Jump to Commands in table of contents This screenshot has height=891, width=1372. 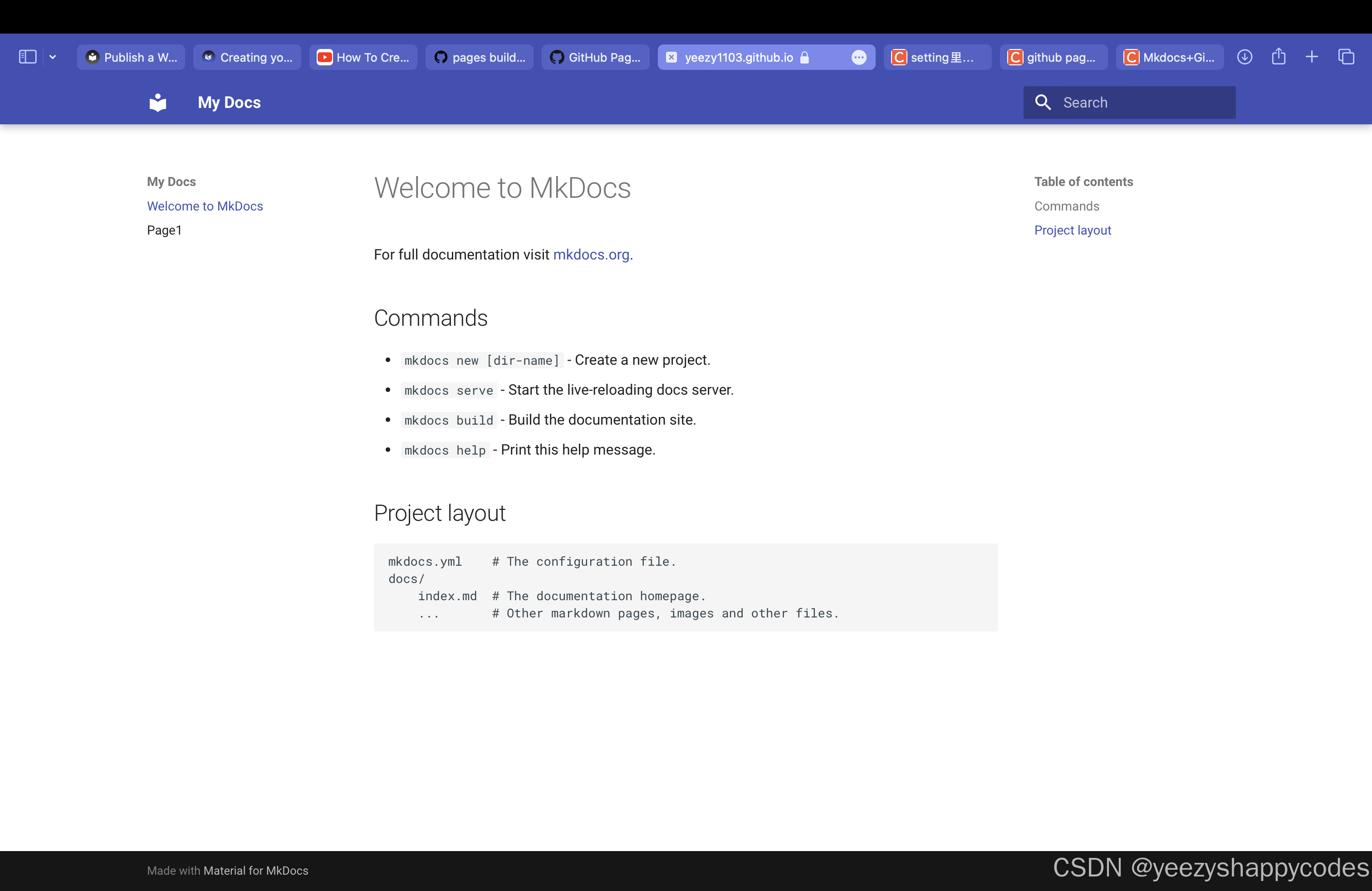click(1067, 206)
